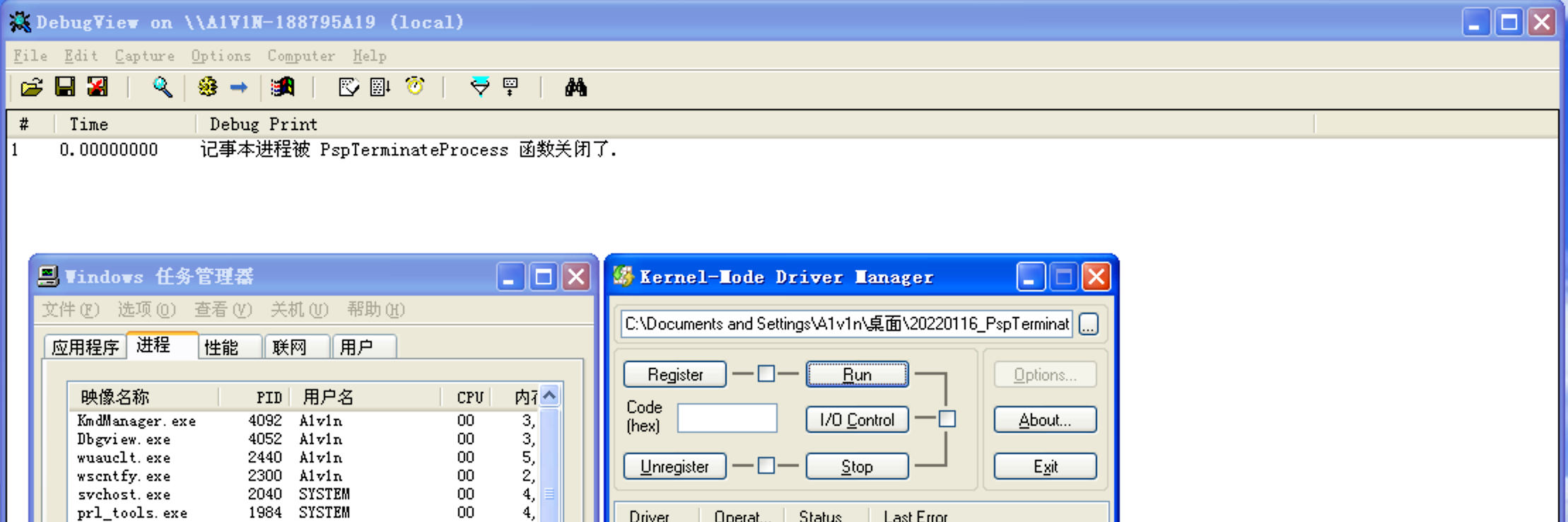Click the Stop button in Driver Manager
The height and width of the screenshot is (522, 1568).
click(858, 466)
